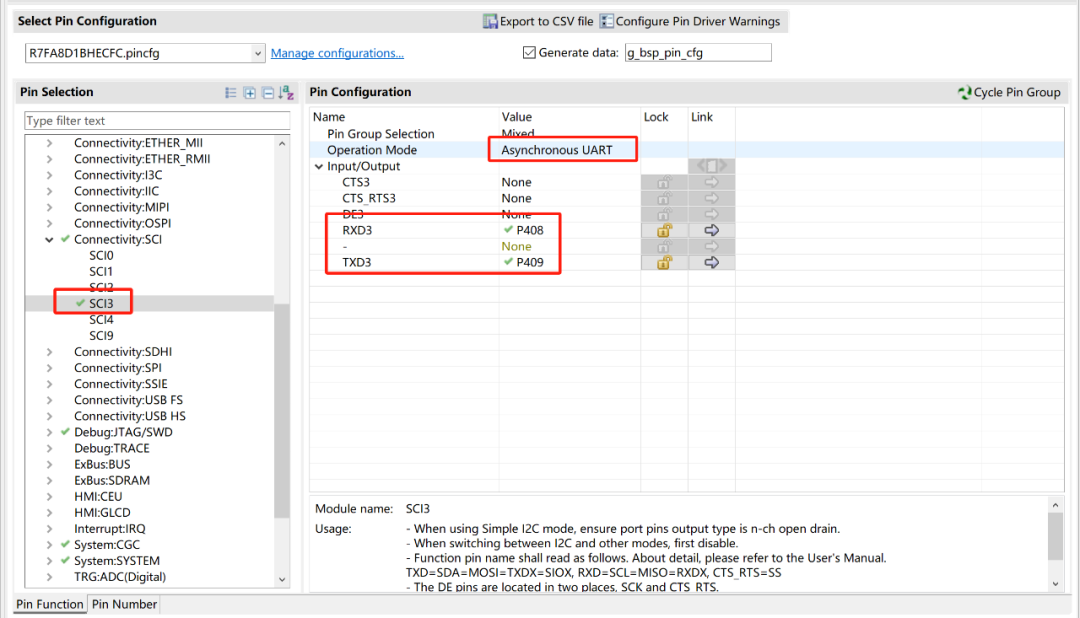Select System:SYSTEM in the tree

[116, 561]
